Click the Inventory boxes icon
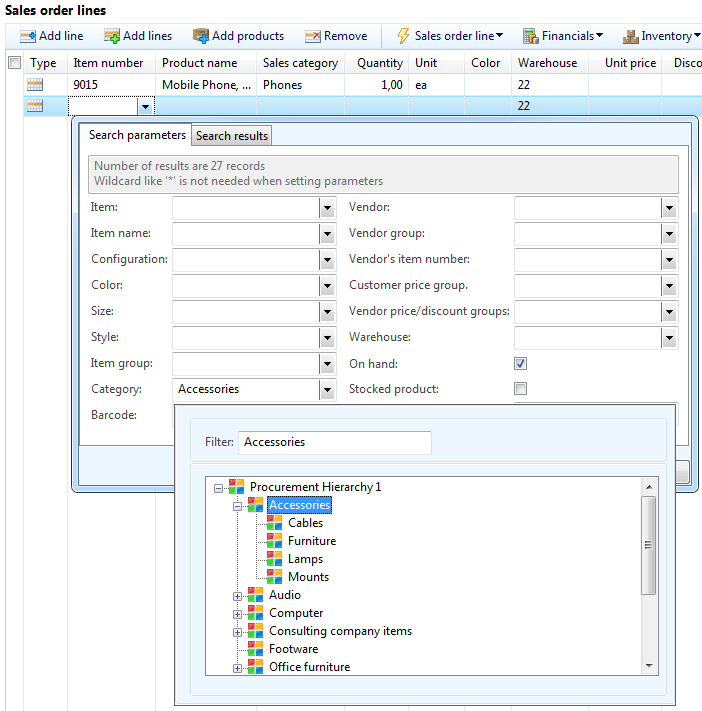Viewport: 702px width, 711px height. (630, 36)
